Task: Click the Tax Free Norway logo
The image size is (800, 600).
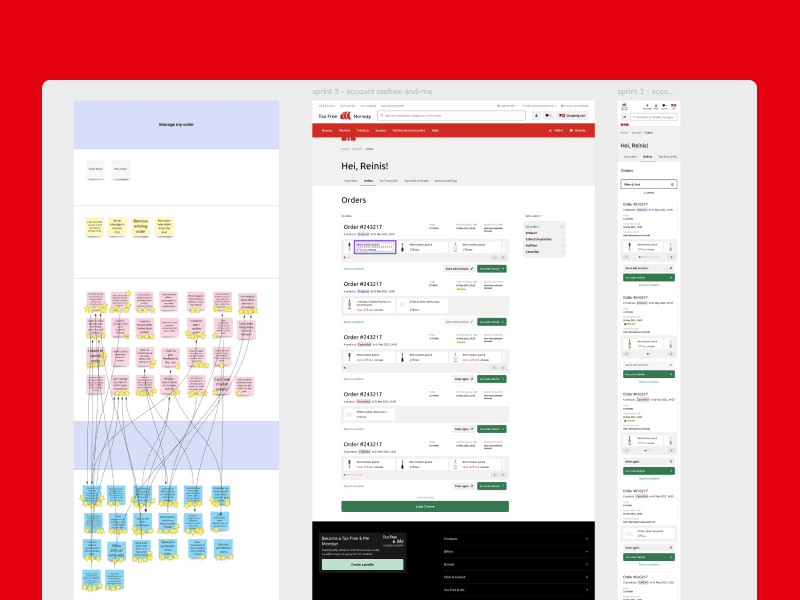Action: 344,115
